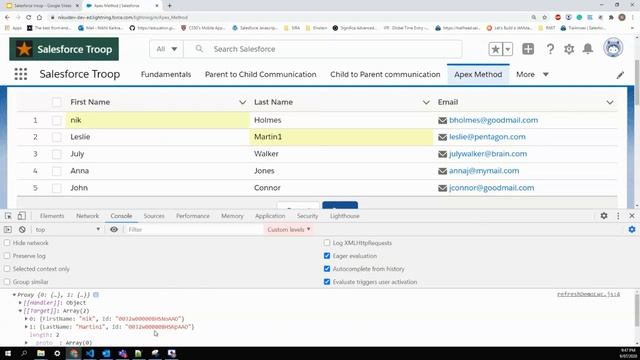Open the Custom levels dropdown
The height and width of the screenshot is (360, 640).
[x=289, y=229]
